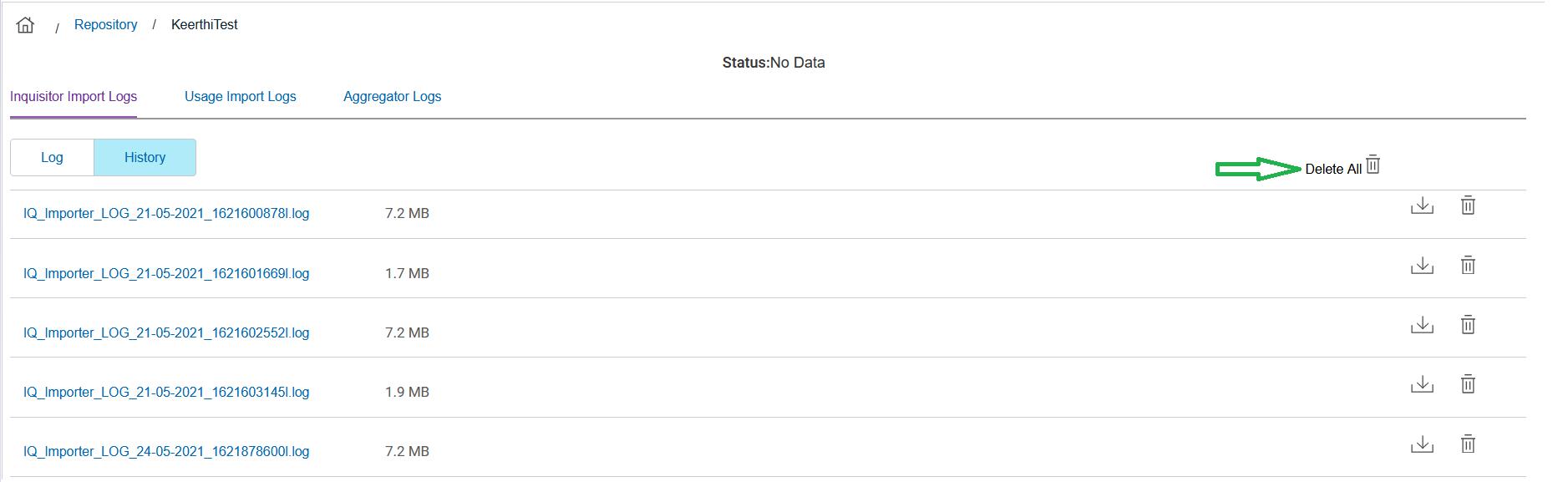Delete the 1621600878l log file
Viewport: 1568px width, 482px height.
pyautogui.click(x=1468, y=205)
